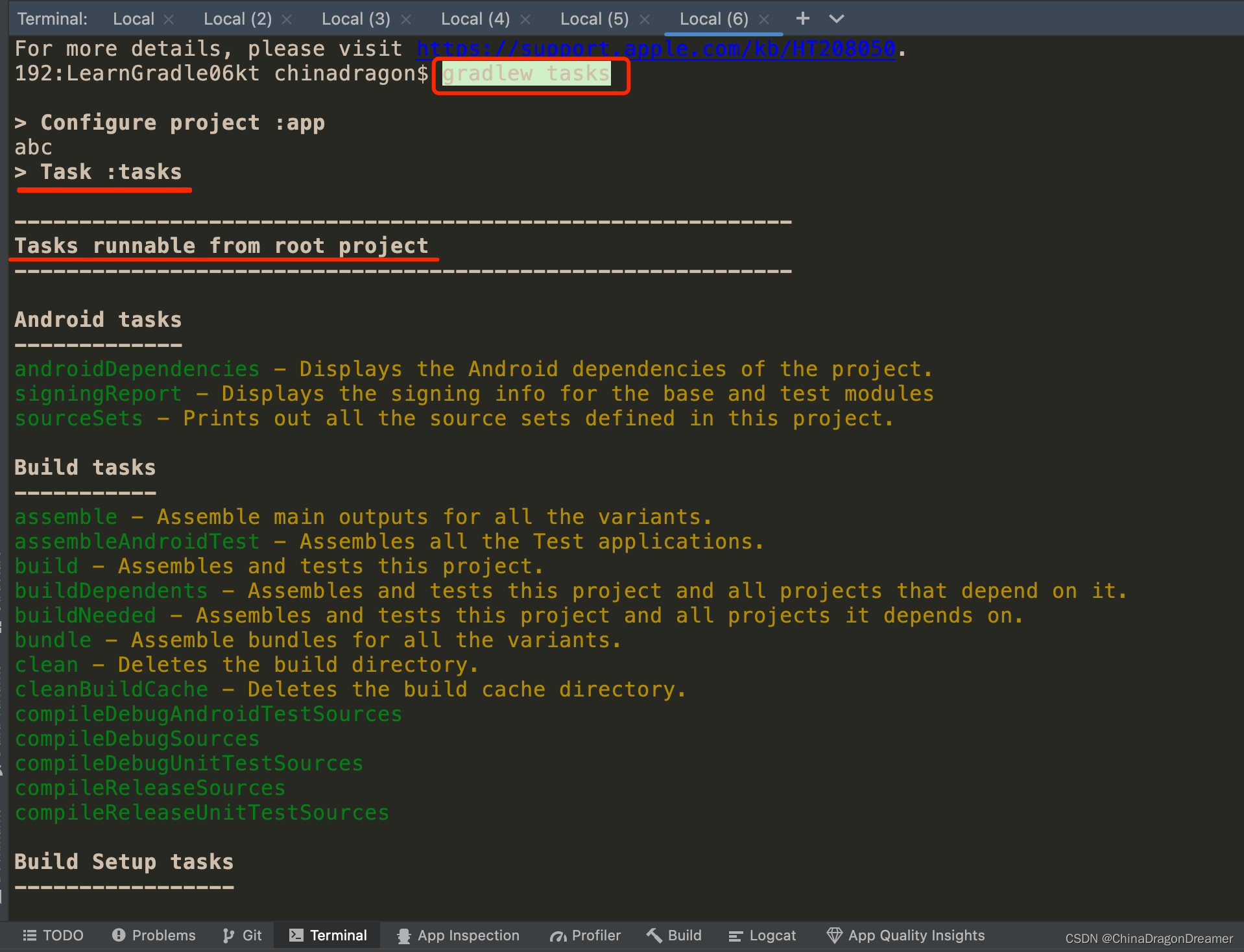Click the 'compileDebugUnitTestSources' task line
Screen dimensions: 1244x952
click(189, 763)
